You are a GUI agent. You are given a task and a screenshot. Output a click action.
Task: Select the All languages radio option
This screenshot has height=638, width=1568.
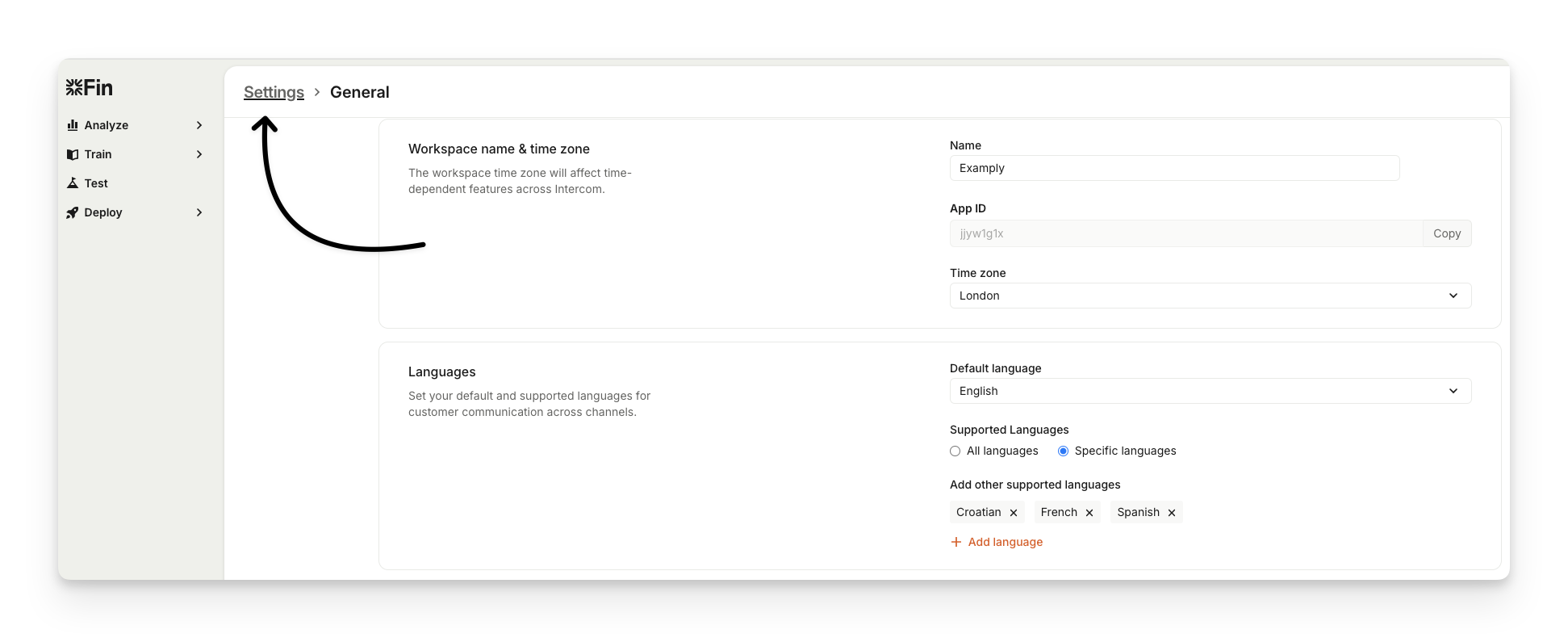955,451
